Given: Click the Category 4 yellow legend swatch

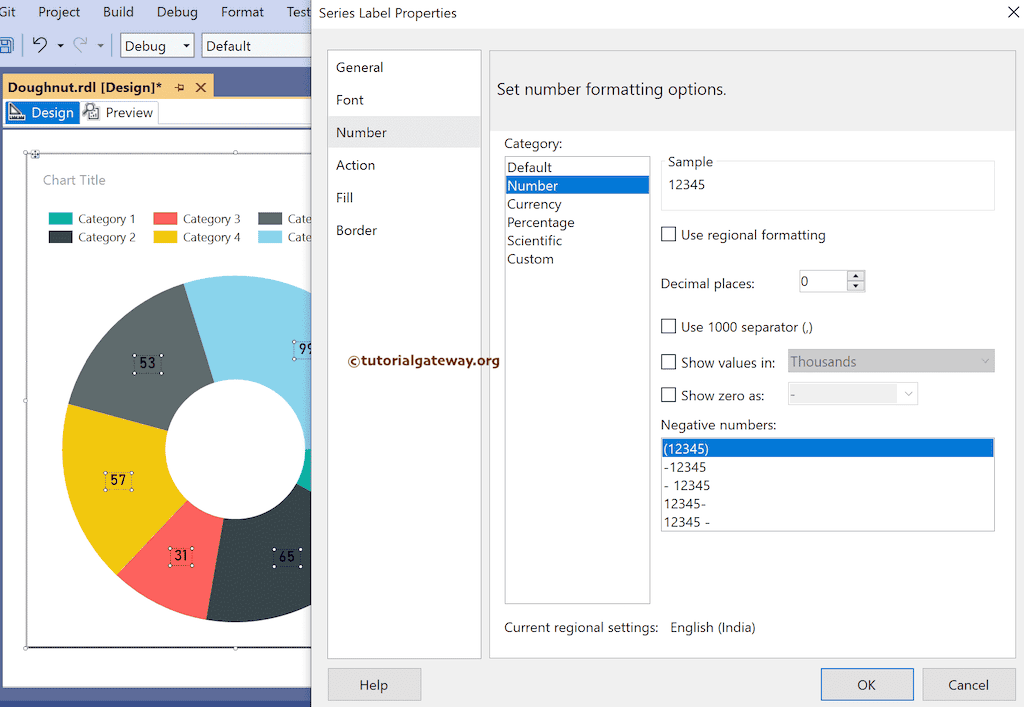Looking at the screenshot, I should 165,238.
